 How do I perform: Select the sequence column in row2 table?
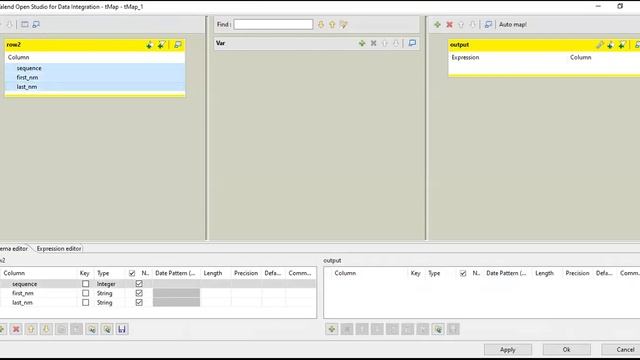click(x=95, y=68)
